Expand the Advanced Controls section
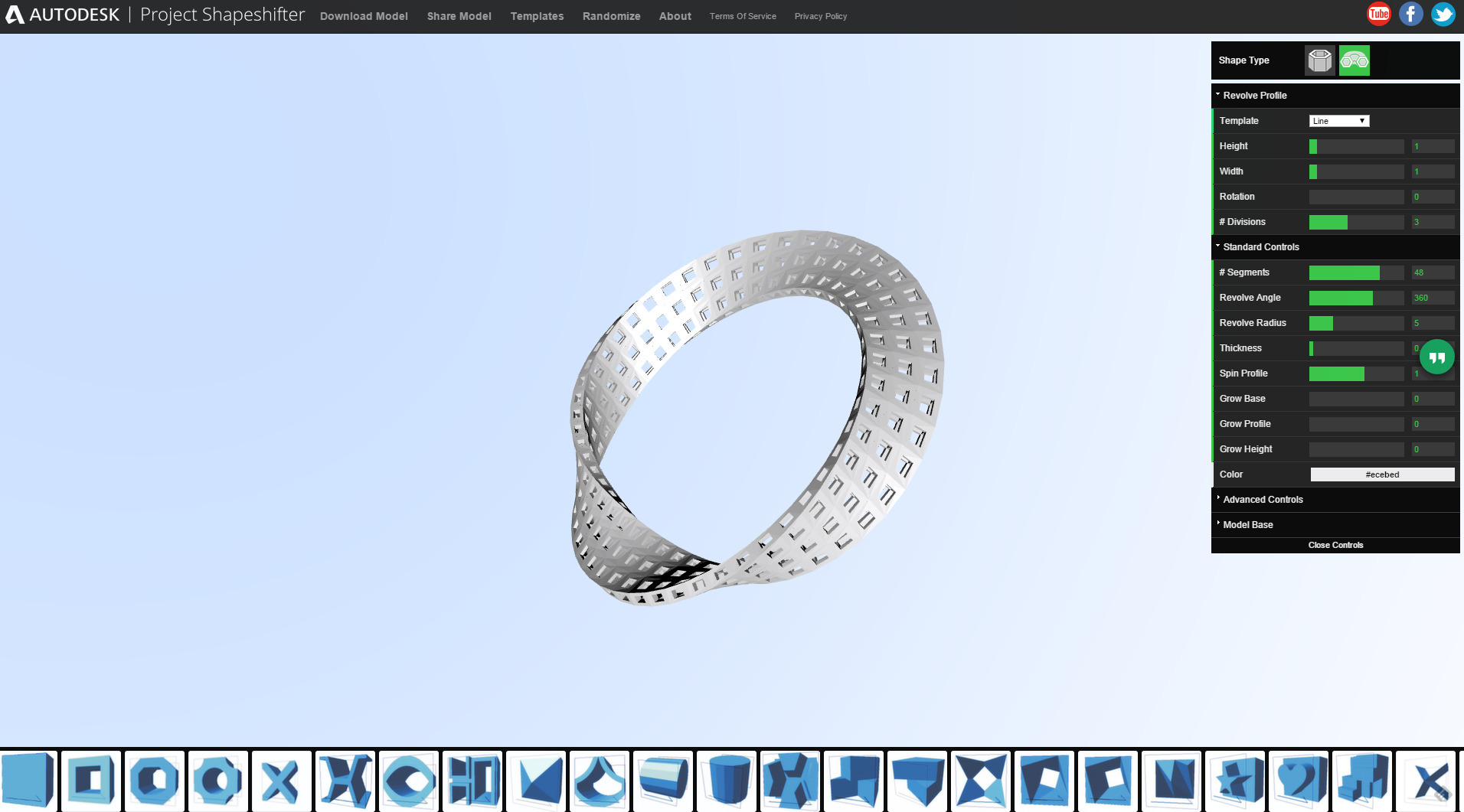1464x812 pixels. tap(1262, 499)
